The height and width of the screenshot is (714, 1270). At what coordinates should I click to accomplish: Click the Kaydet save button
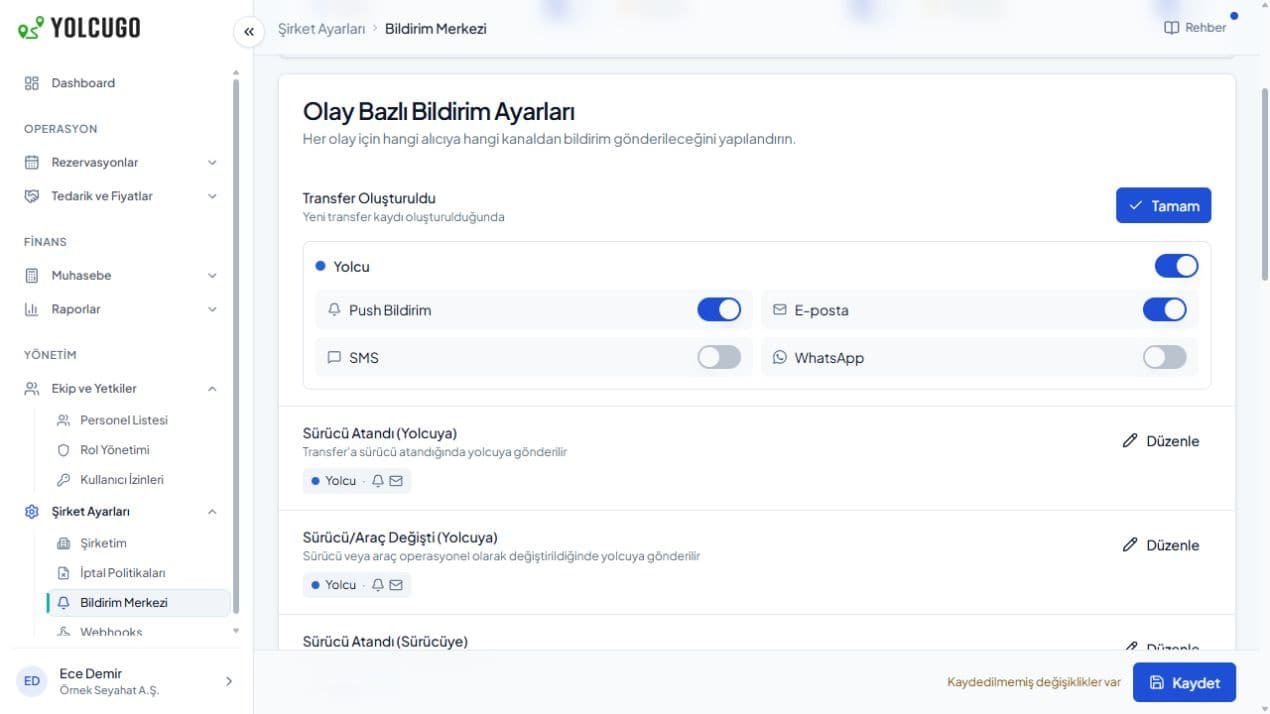pyautogui.click(x=1184, y=683)
